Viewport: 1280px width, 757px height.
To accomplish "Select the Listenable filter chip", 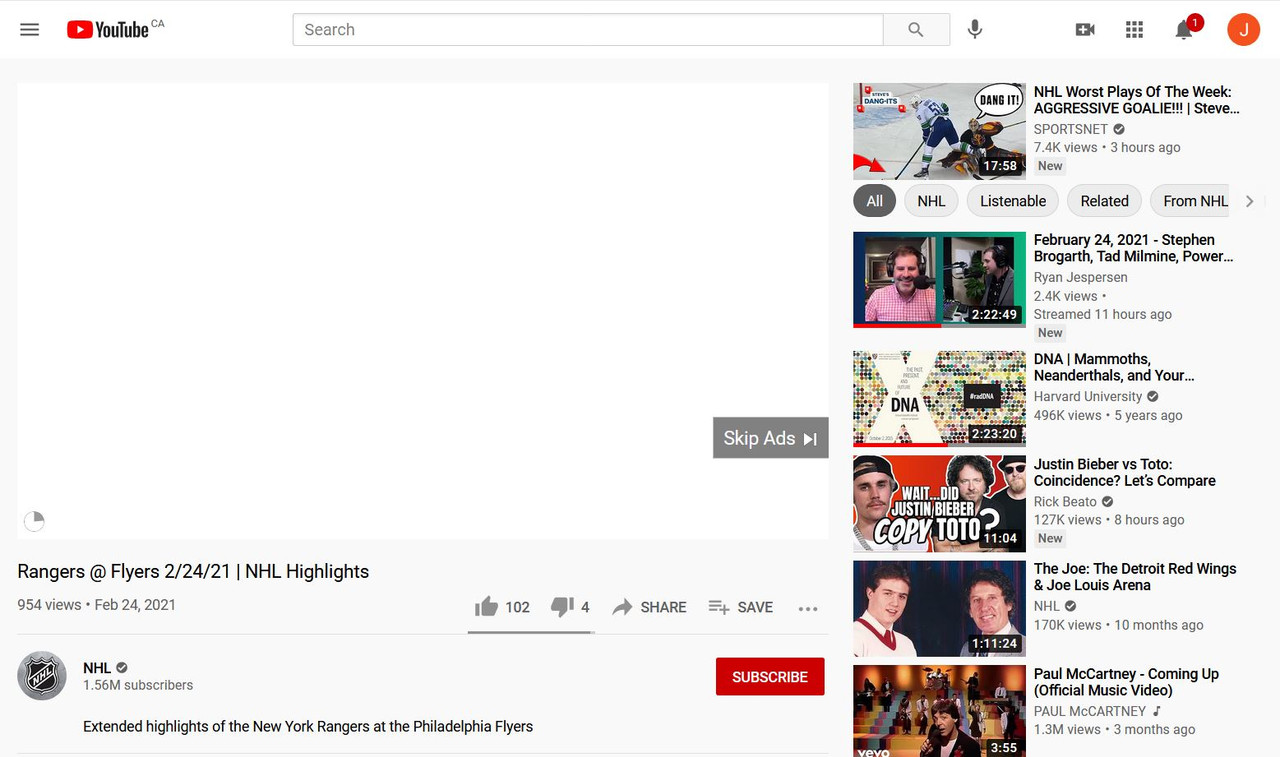I will pos(1012,201).
